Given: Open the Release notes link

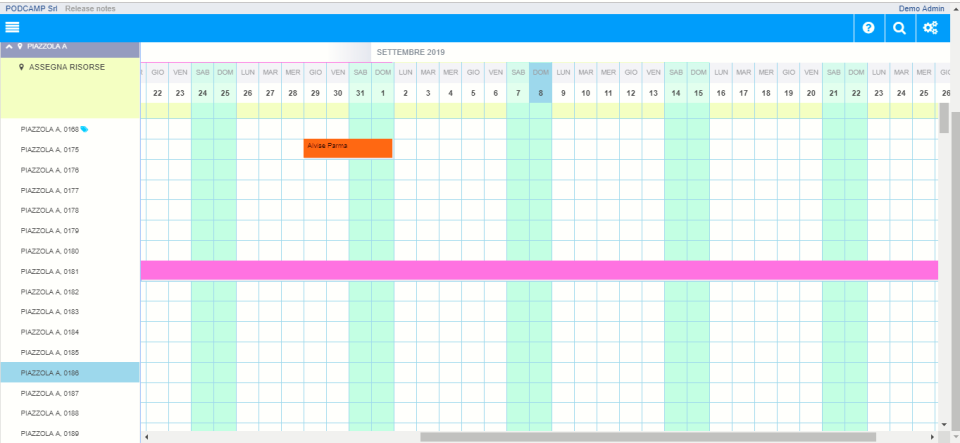Looking at the screenshot, I should point(90,9).
